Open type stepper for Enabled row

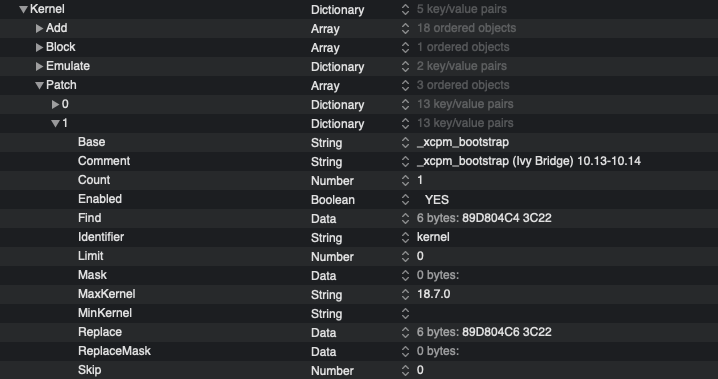pos(405,200)
